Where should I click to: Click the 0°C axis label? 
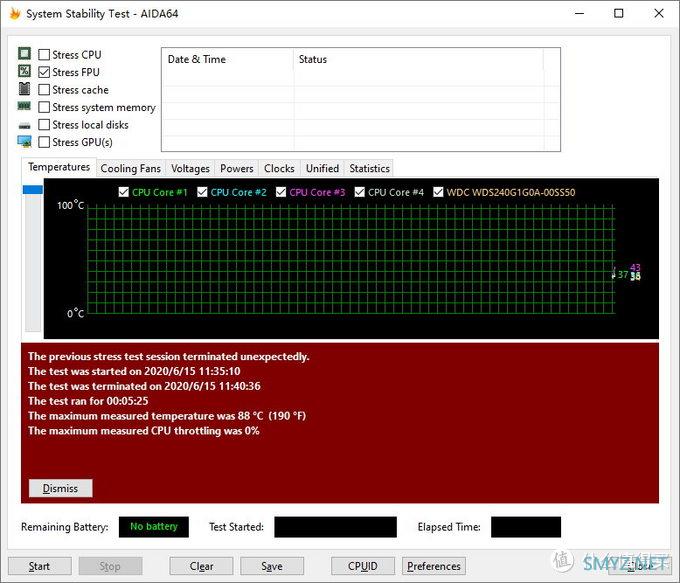click(x=75, y=313)
